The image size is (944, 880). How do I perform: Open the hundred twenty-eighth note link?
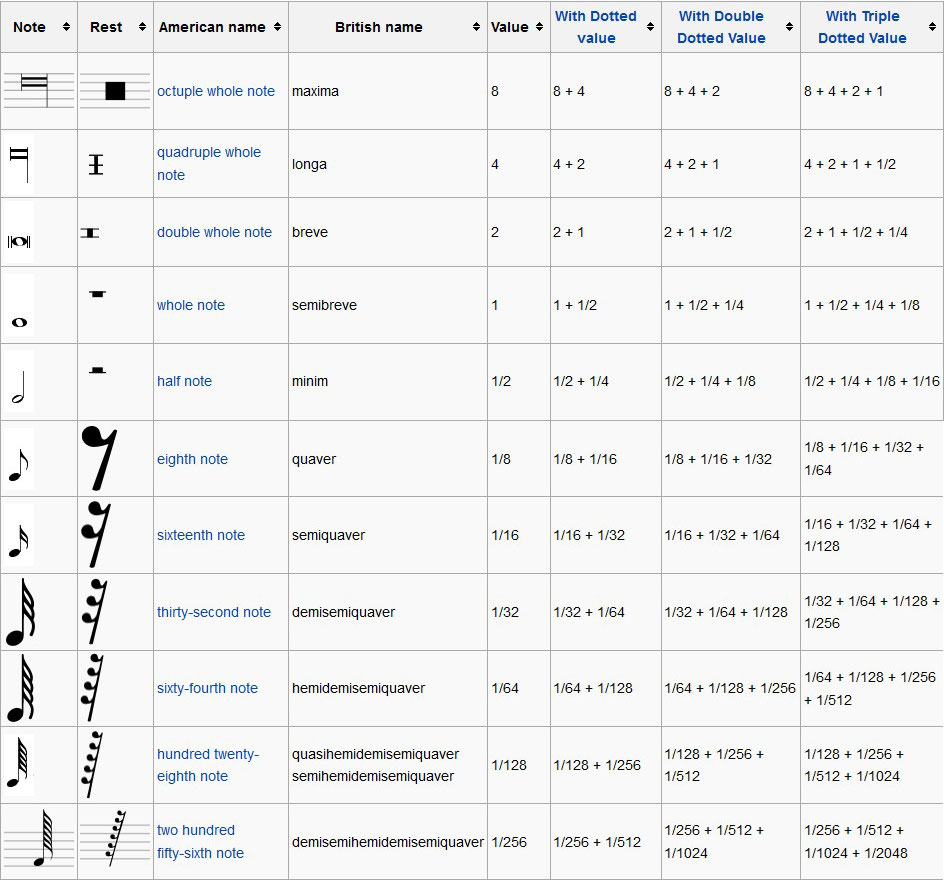pyautogui.click(x=207, y=765)
